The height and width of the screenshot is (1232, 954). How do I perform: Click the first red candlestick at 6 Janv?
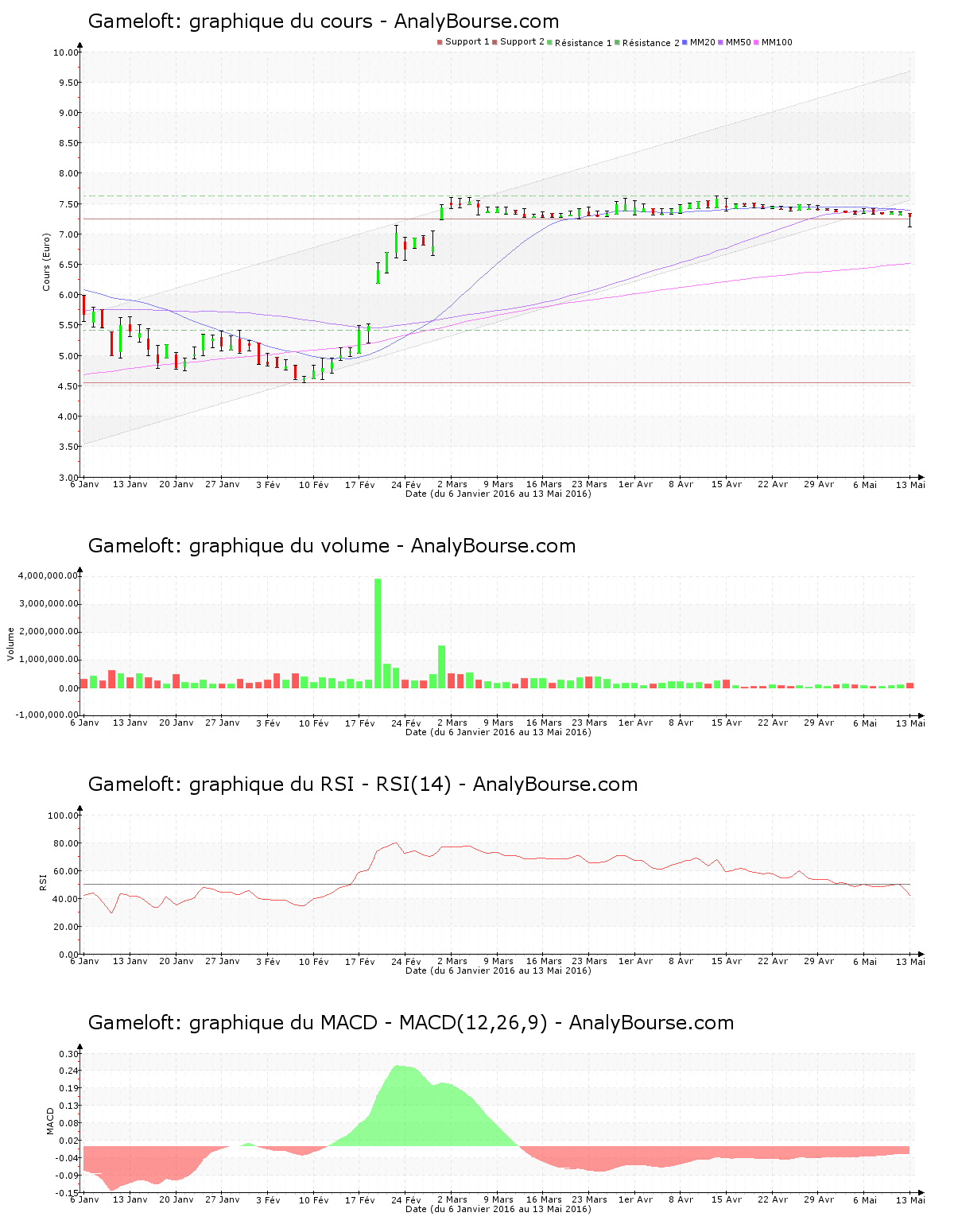[83, 307]
